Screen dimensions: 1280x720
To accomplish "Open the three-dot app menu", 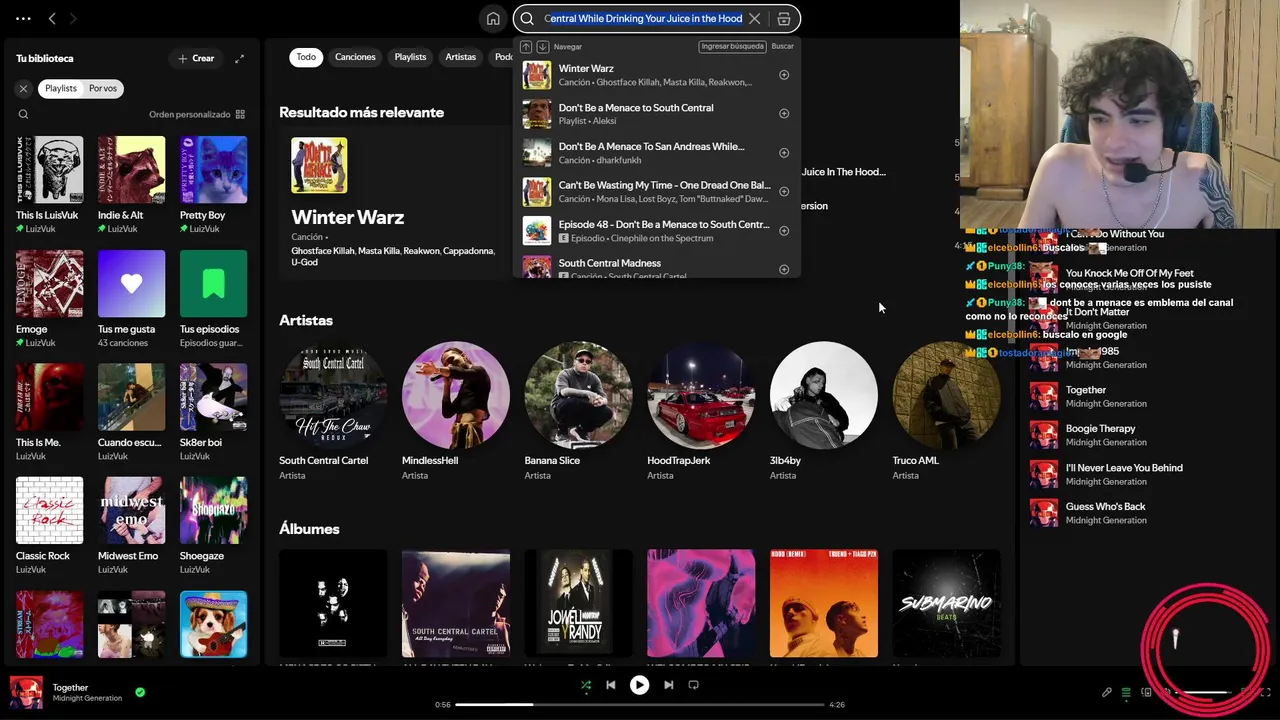I will pyautogui.click(x=23, y=18).
